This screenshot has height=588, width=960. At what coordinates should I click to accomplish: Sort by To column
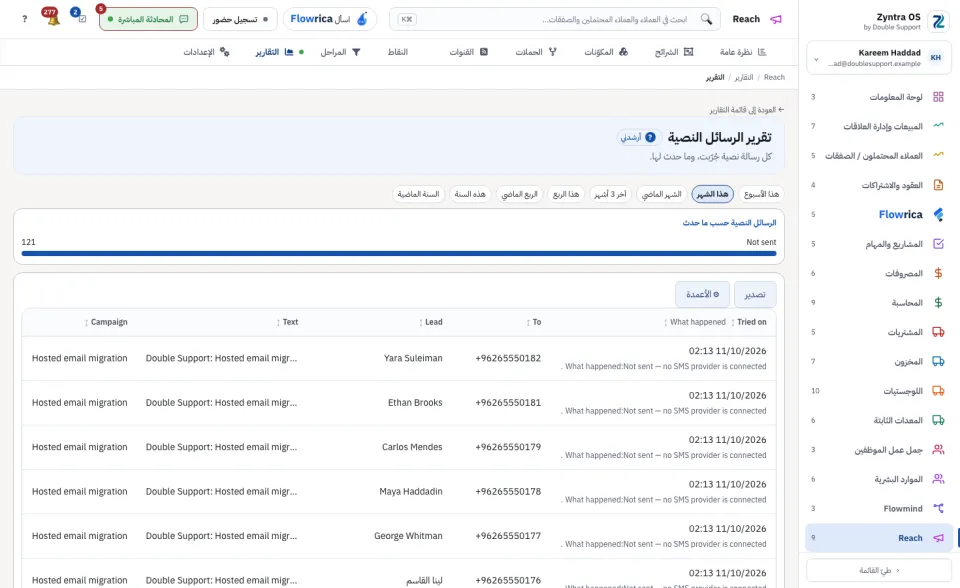[x=534, y=322]
